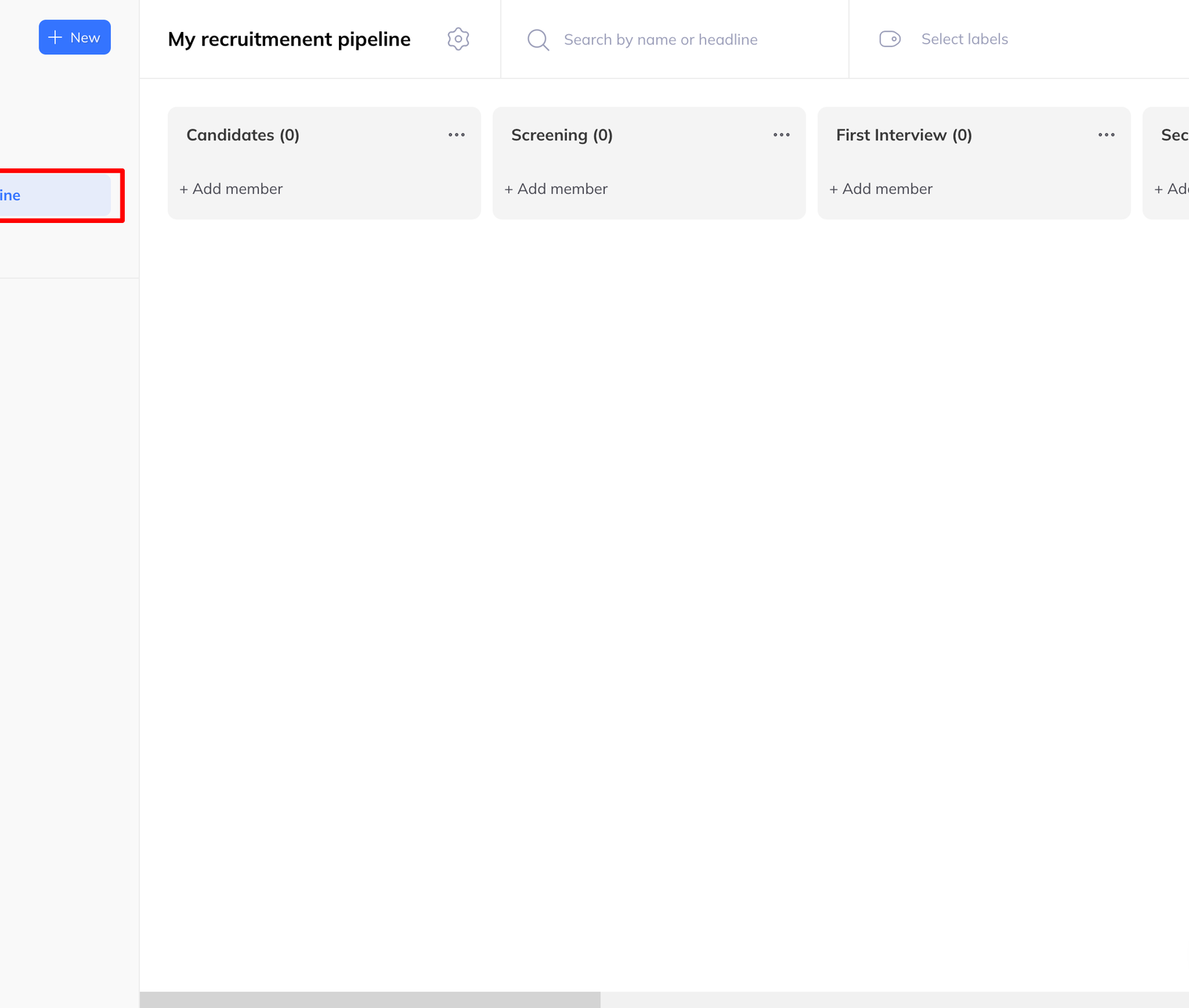Open Candidates column three-dot menu
The height and width of the screenshot is (1008, 1189).
pyautogui.click(x=456, y=135)
